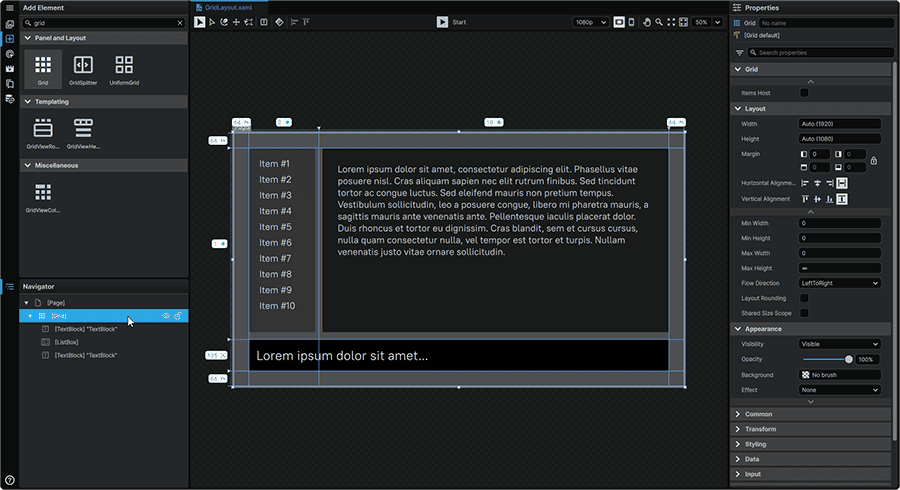This screenshot has width=900, height=490.
Task: Set horizontal alignment to left
Action: coord(805,183)
